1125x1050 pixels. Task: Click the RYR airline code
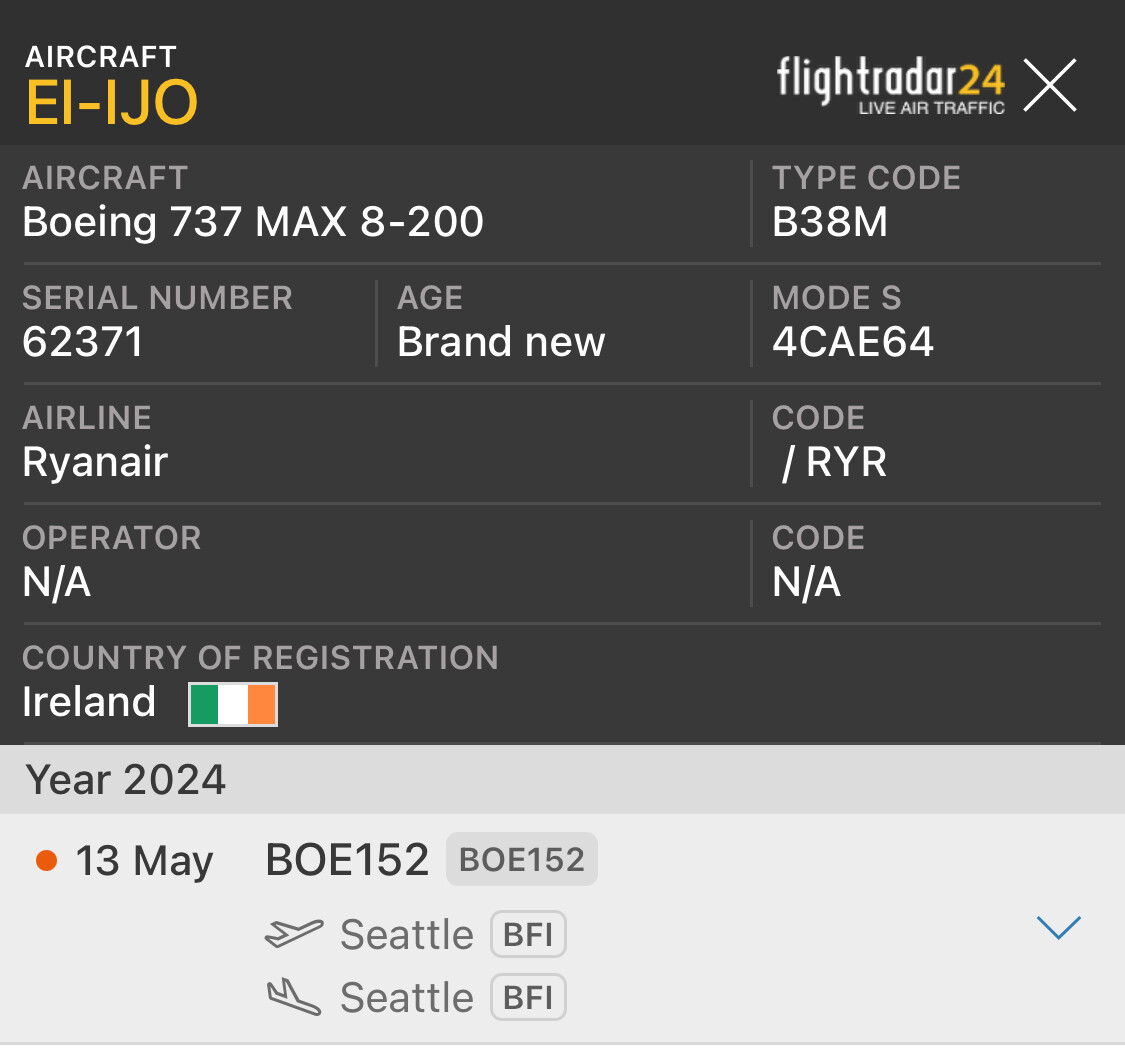(x=845, y=462)
